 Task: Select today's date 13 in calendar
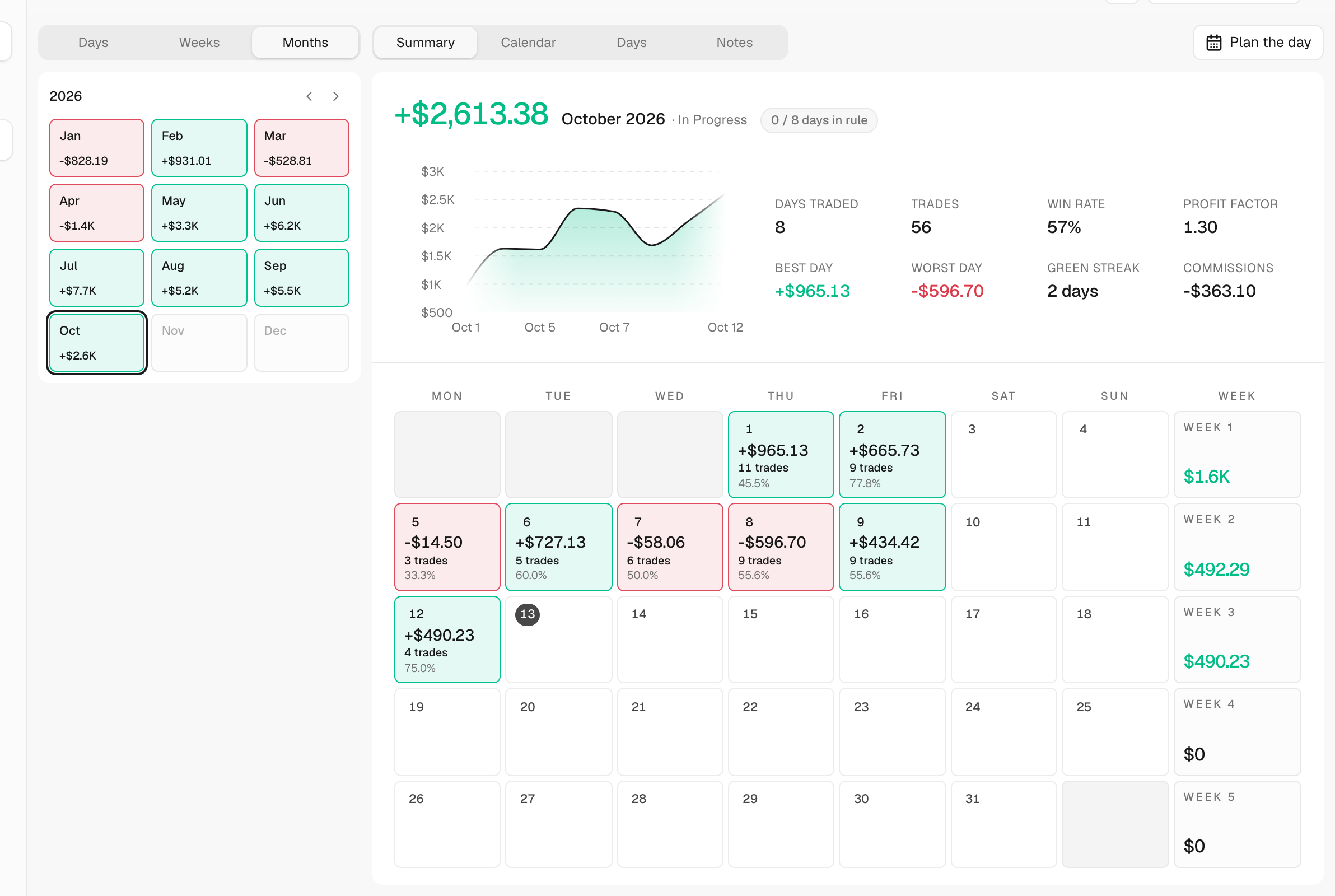tap(528, 614)
